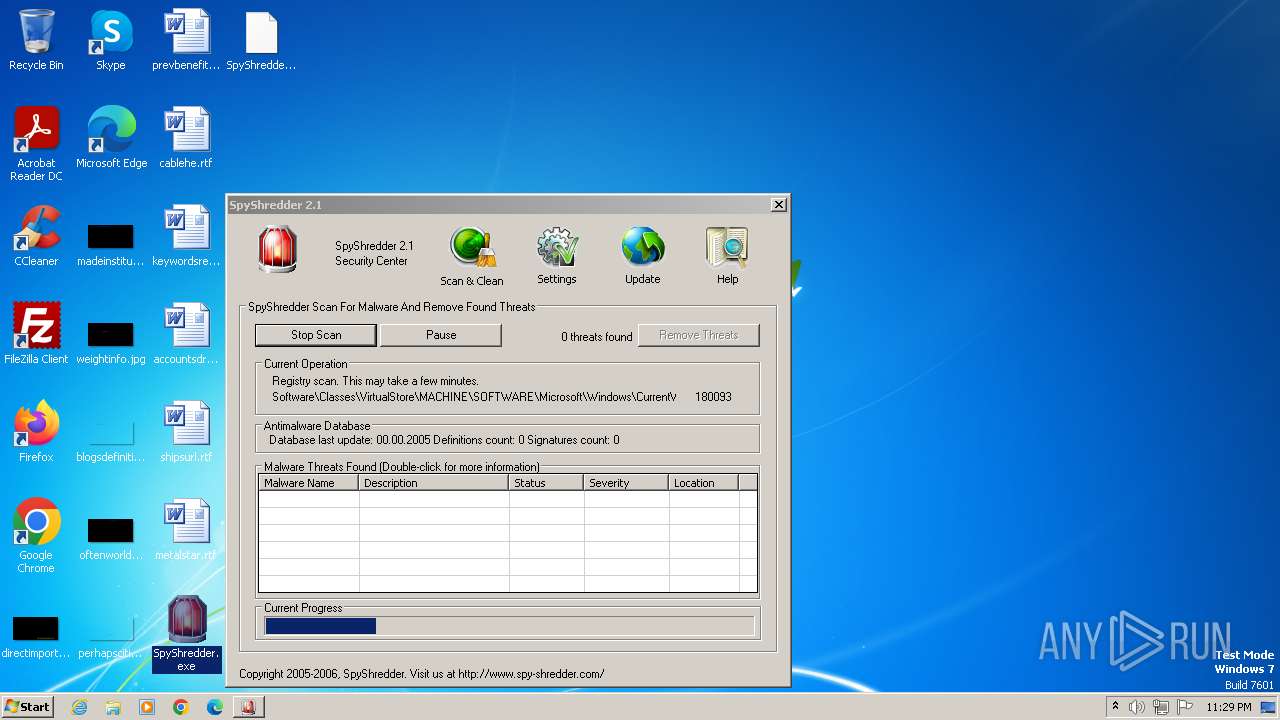The width and height of the screenshot is (1280, 720).
Task: Click the SpyShredder taskbar button
Action: coord(247,707)
